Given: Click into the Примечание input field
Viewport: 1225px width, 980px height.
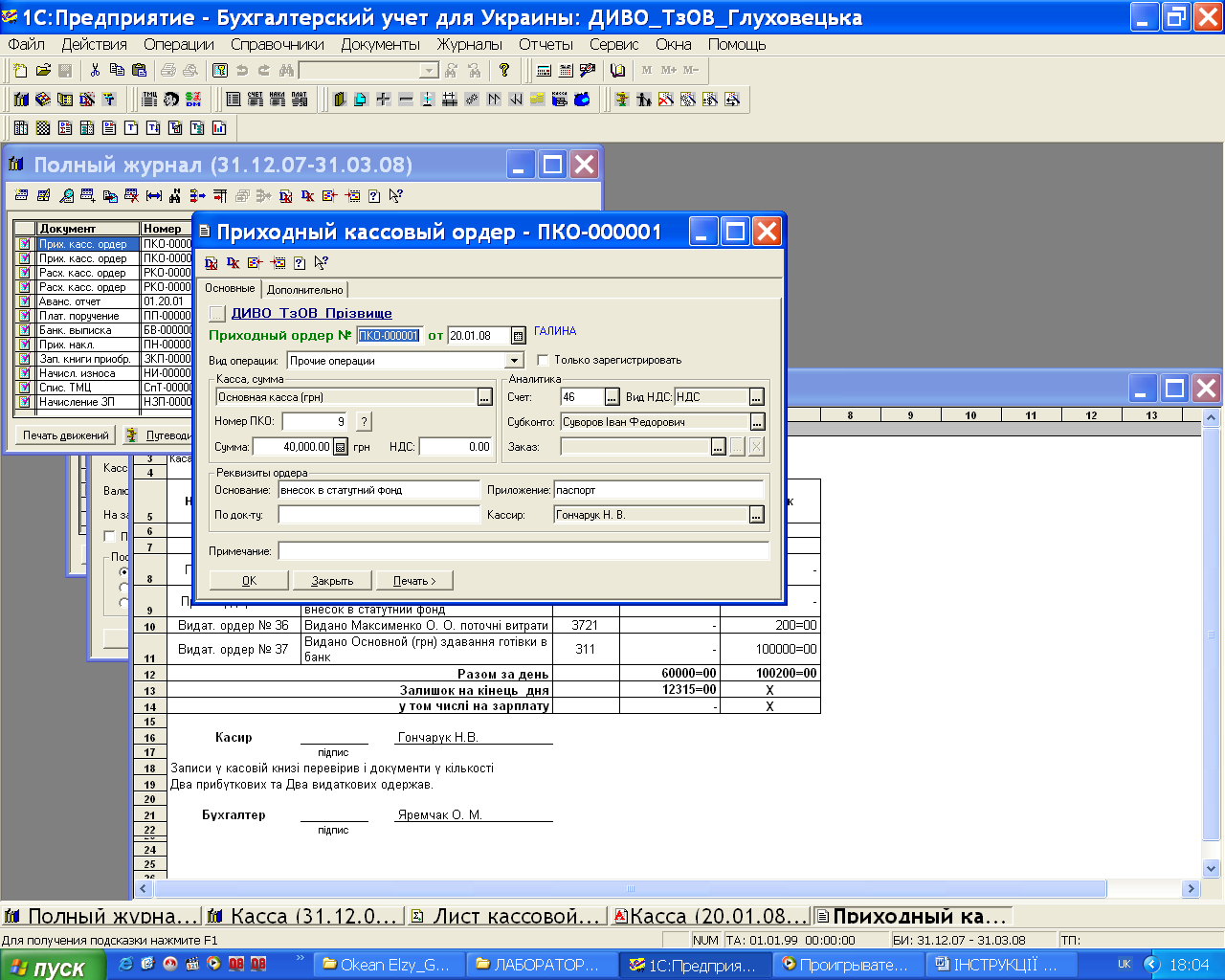Looking at the screenshot, I should [523, 551].
